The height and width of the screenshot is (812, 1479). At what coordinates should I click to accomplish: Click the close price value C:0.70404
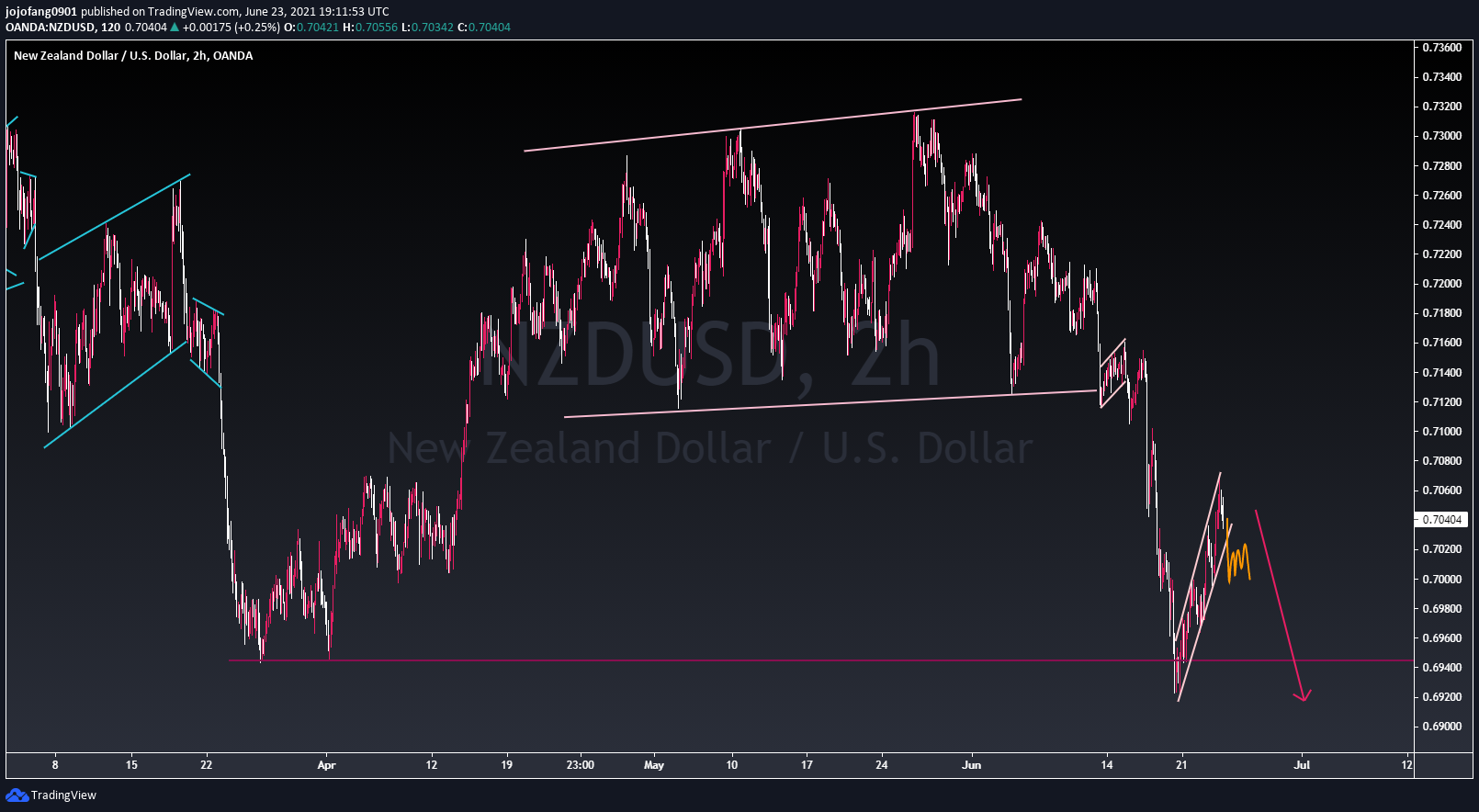point(484,28)
